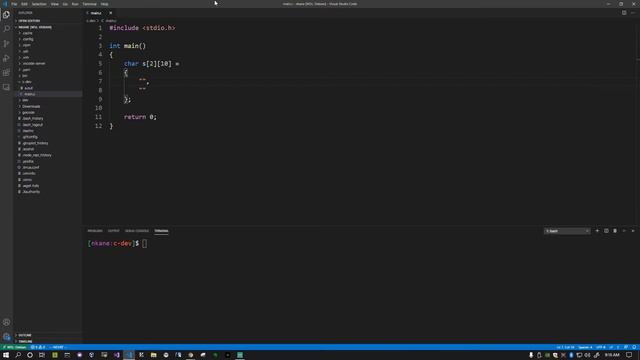Open the Terminal menu

tap(89, 4)
